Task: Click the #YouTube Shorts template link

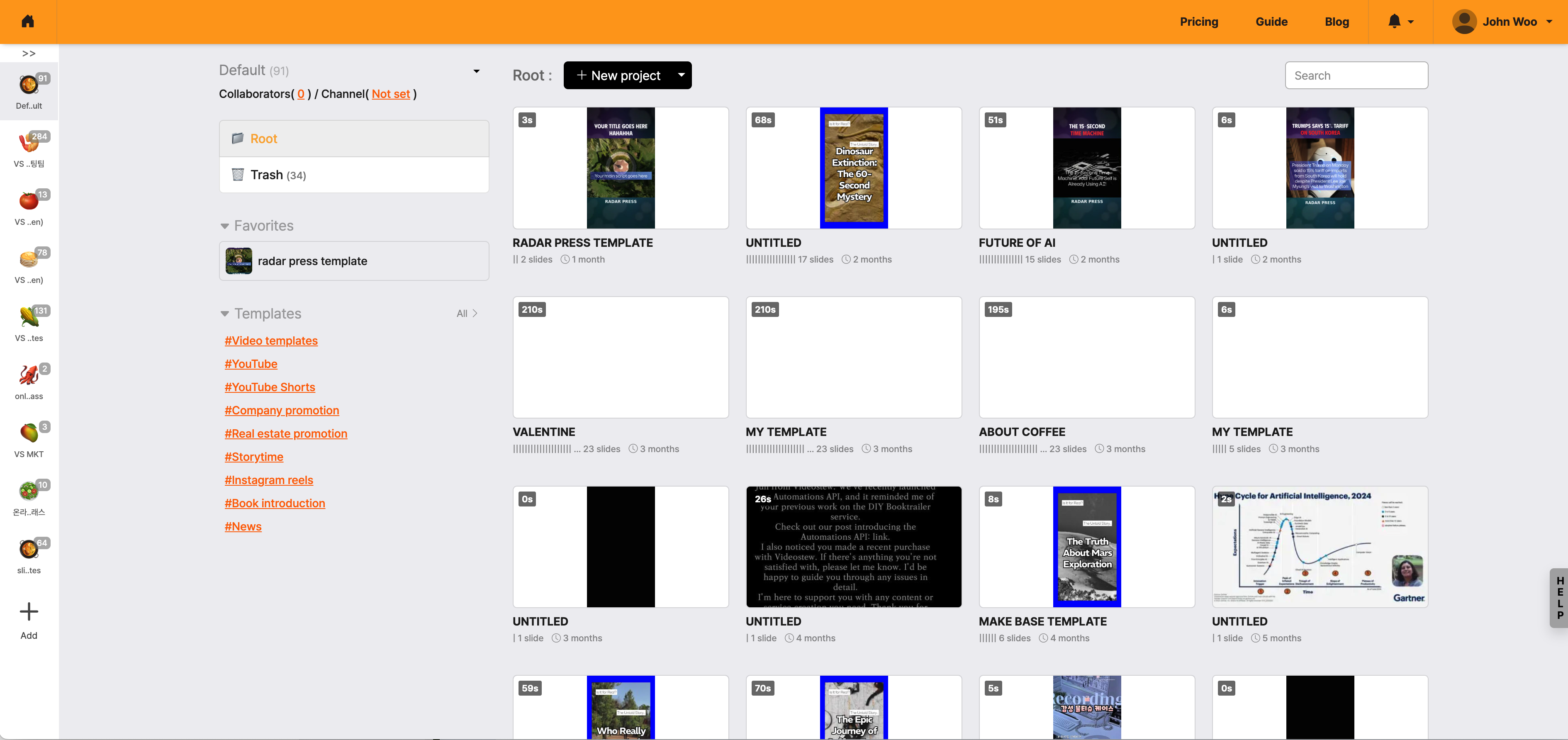Action: point(270,387)
